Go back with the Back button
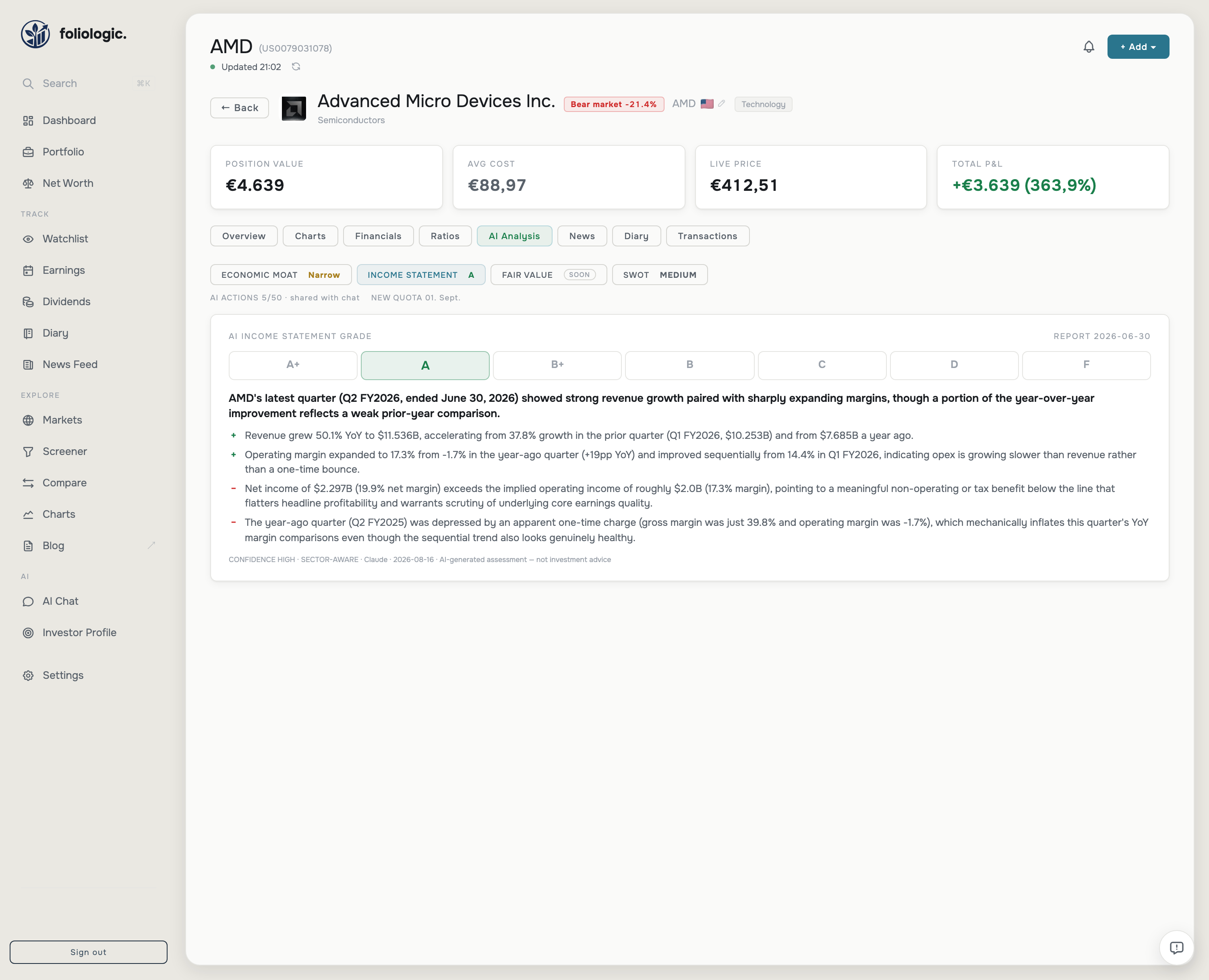This screenshot has width=1209, height=980. (x=240, y=108)
